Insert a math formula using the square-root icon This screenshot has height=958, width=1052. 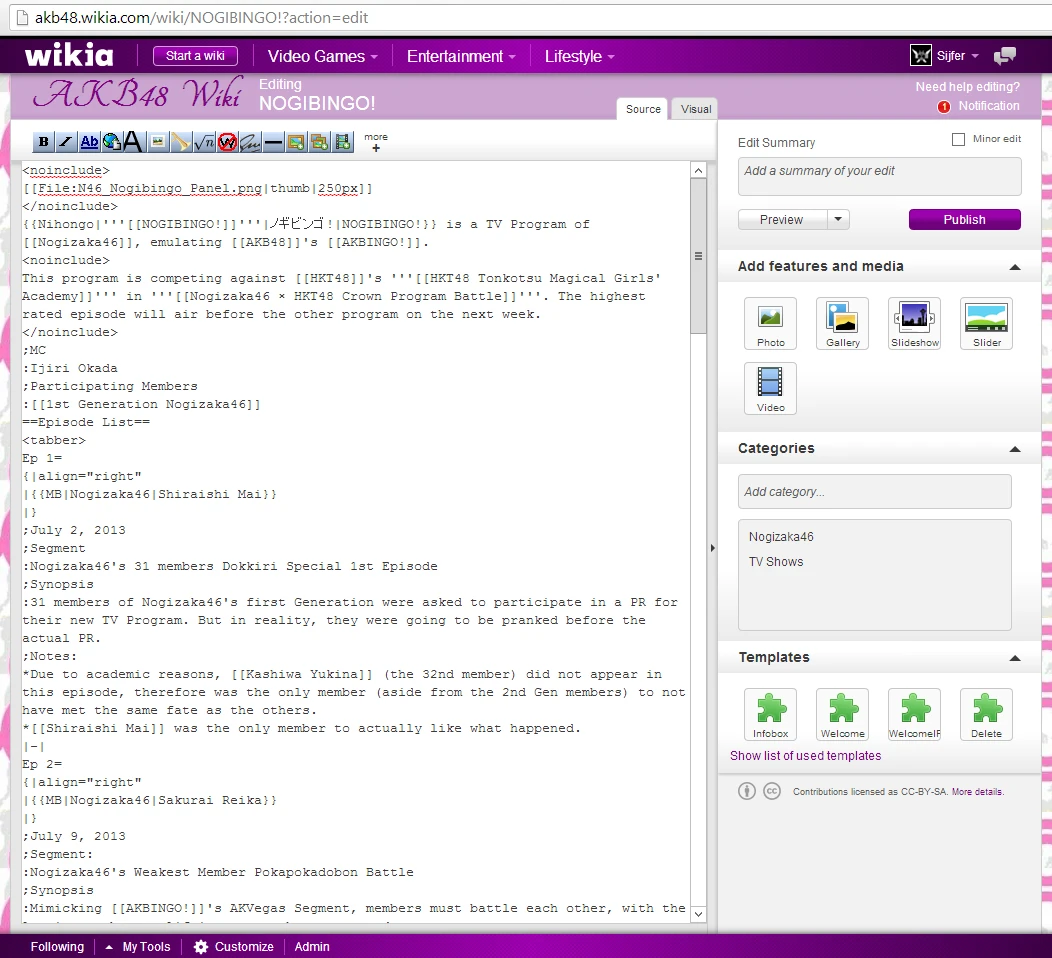(204, 142)
